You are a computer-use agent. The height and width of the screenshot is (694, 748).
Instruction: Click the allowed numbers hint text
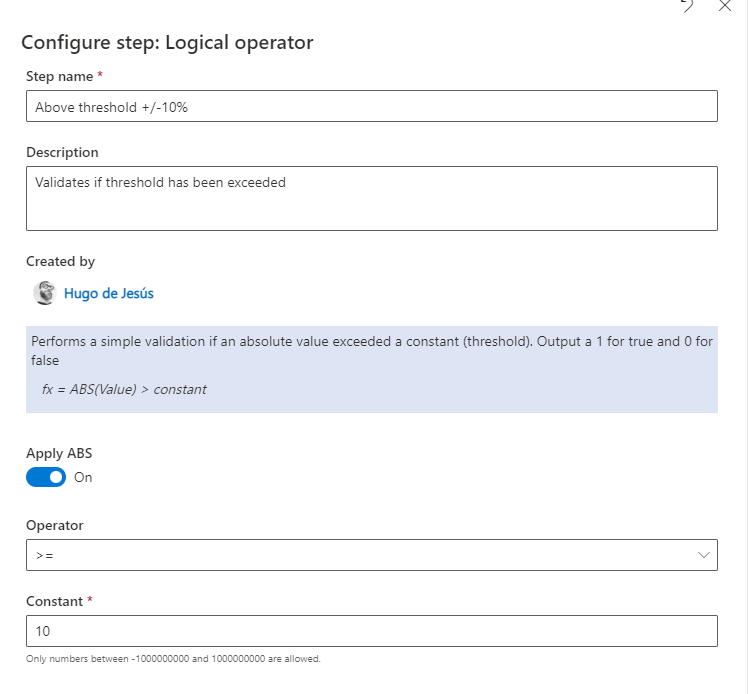coord(173,659)
